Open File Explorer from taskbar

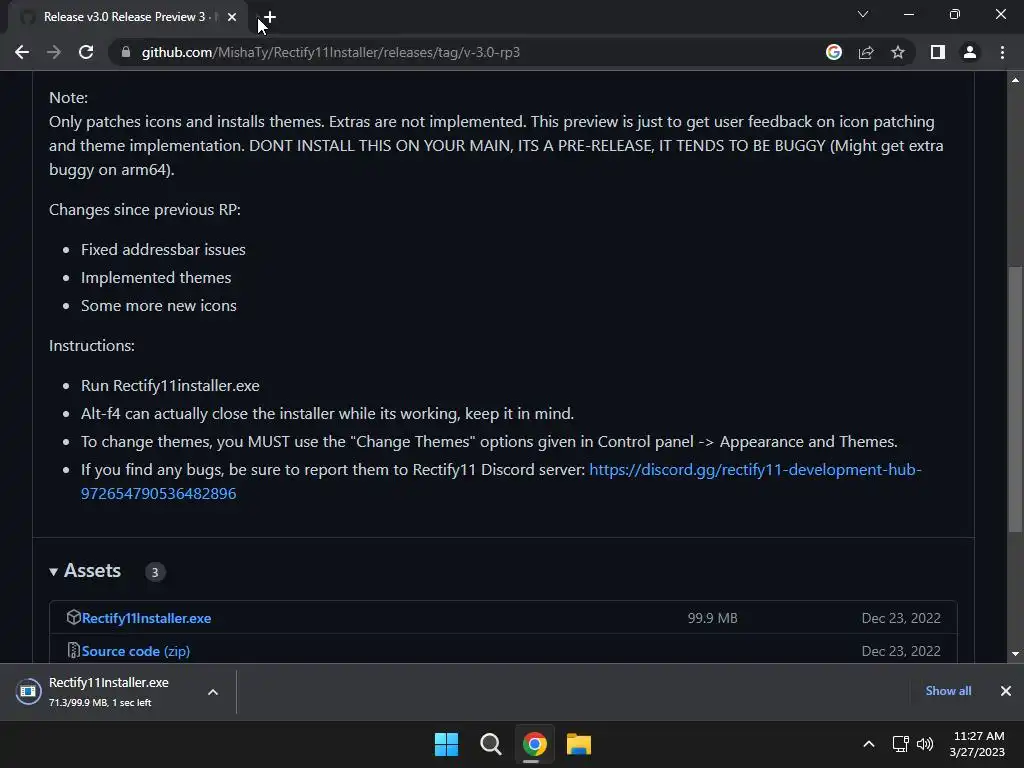pos(579,744)
